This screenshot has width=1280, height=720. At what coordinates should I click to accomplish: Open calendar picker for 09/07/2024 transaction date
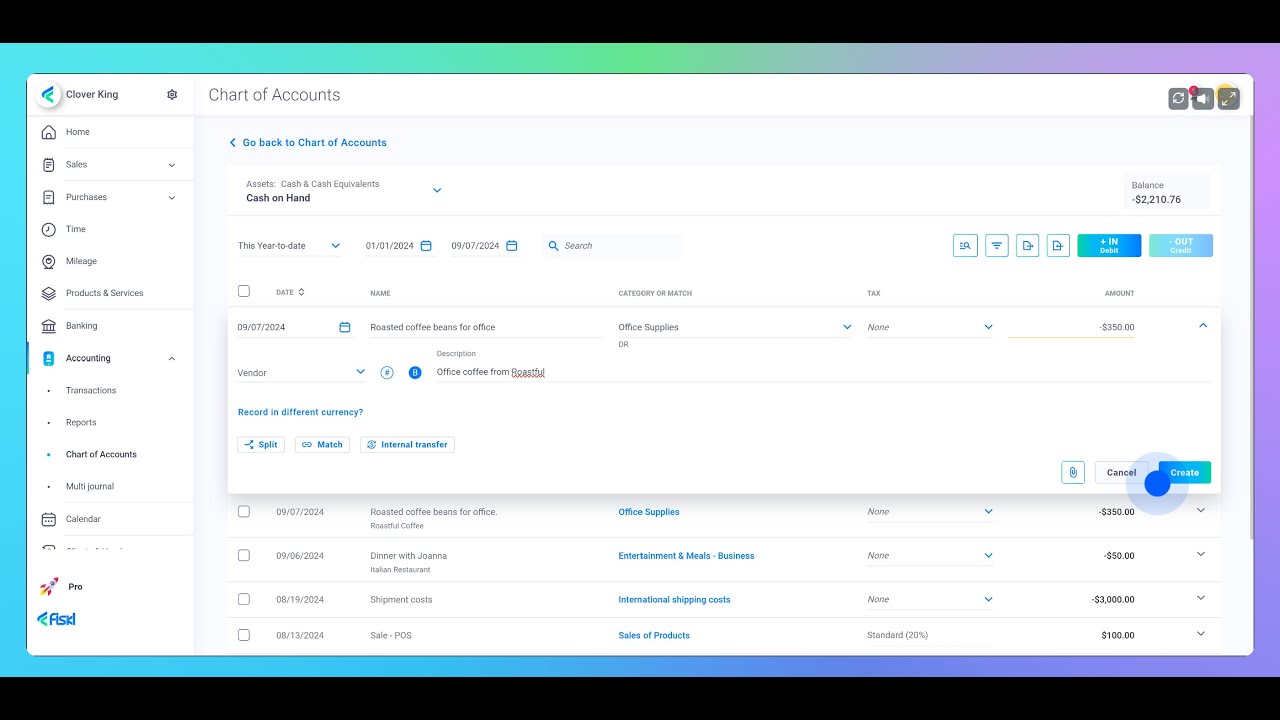[x=345, y=327]
